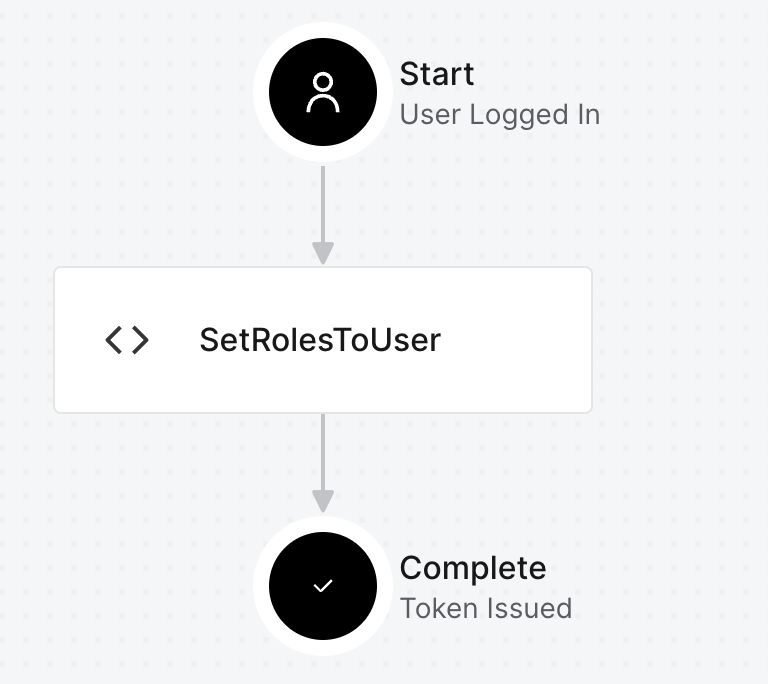
Task: Click the User Logged In subtitle
Action: point(499,115)
